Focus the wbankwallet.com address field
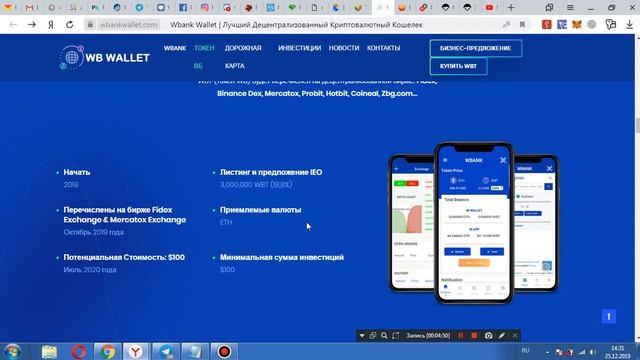The width and height of the screenshot is (640, 360). (x=129, y=25)
